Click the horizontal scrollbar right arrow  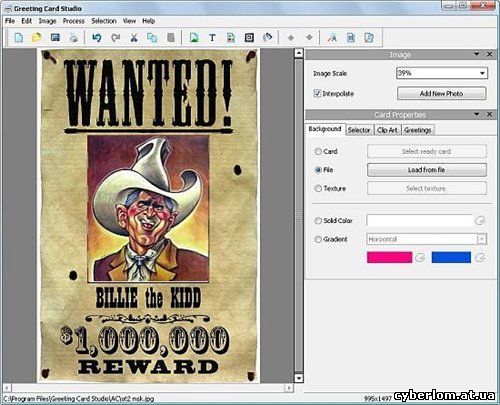point(289,388)
